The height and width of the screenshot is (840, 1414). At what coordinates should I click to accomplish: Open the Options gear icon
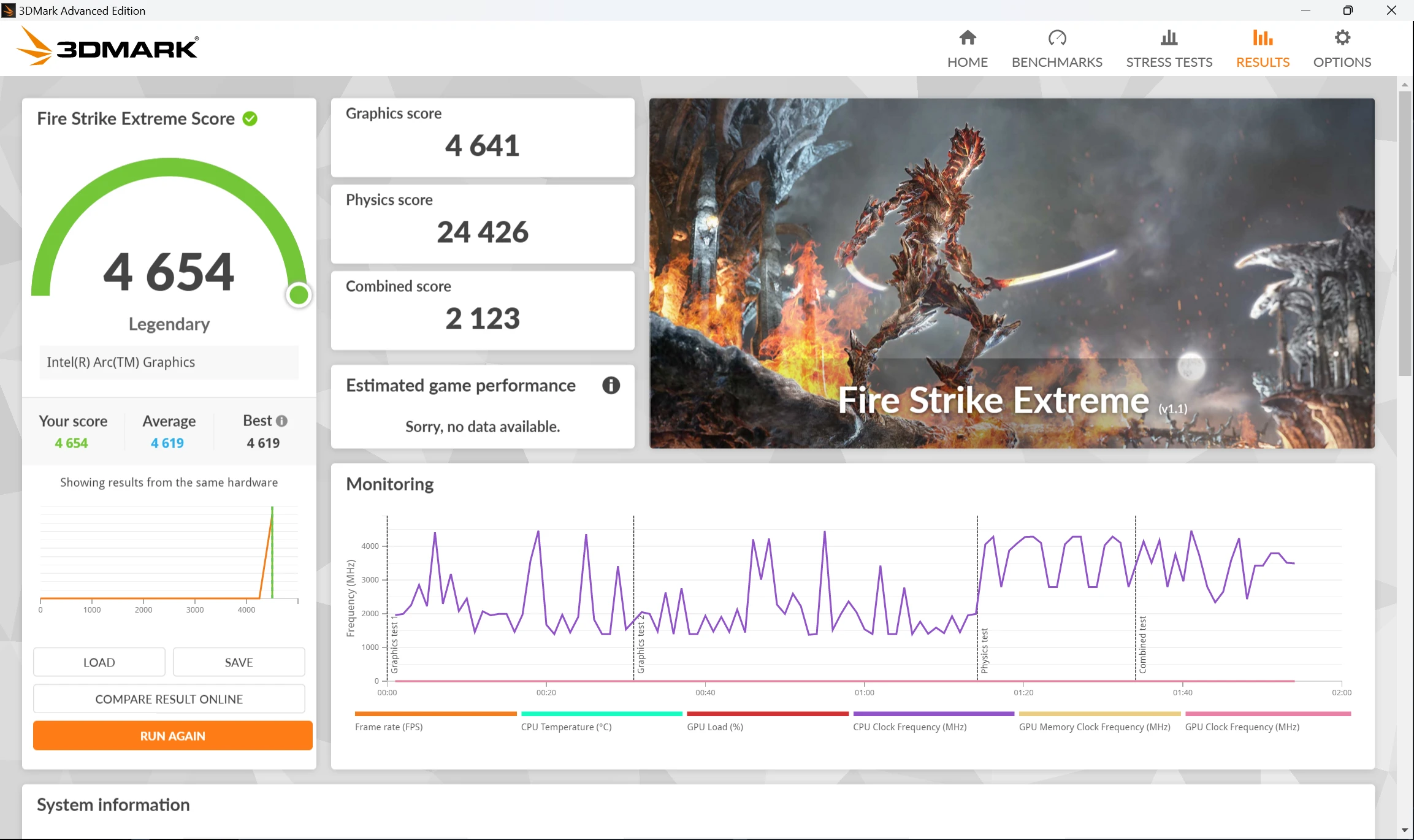[x=1342, y=38]
